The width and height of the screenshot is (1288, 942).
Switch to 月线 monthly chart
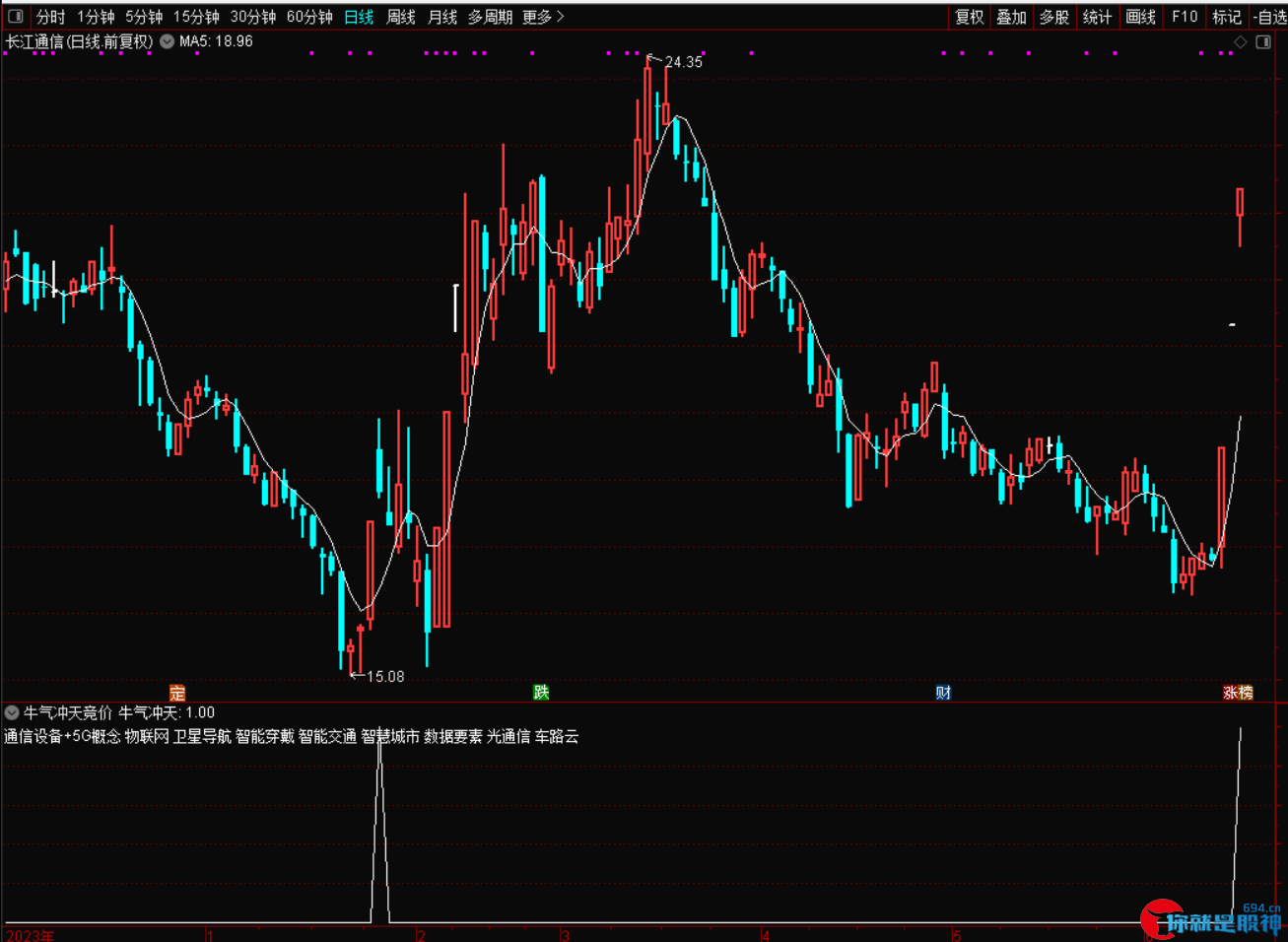[442, 17]
